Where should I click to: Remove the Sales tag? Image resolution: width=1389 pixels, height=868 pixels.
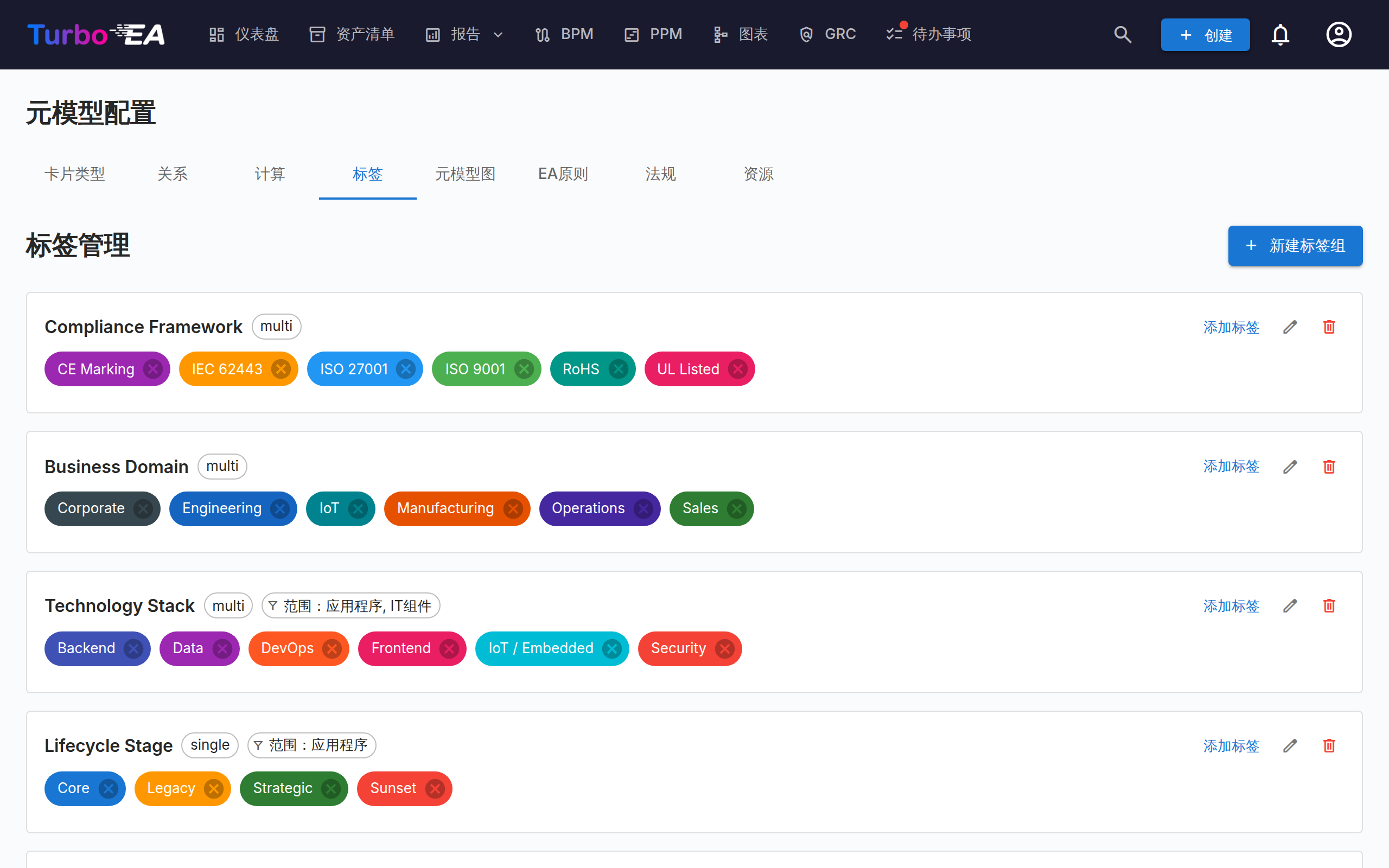737,509
